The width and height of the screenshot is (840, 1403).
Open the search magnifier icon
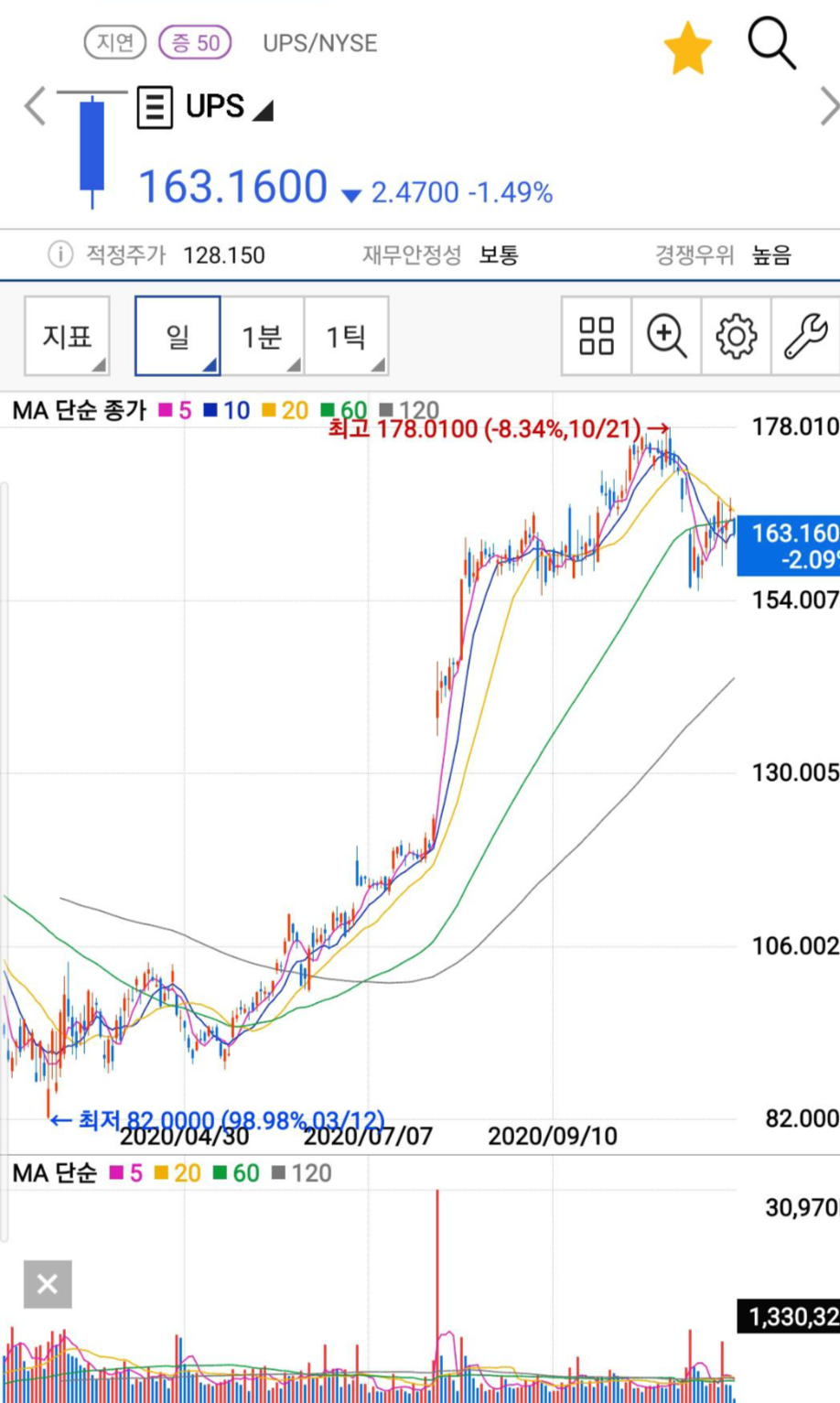point(771,43)
